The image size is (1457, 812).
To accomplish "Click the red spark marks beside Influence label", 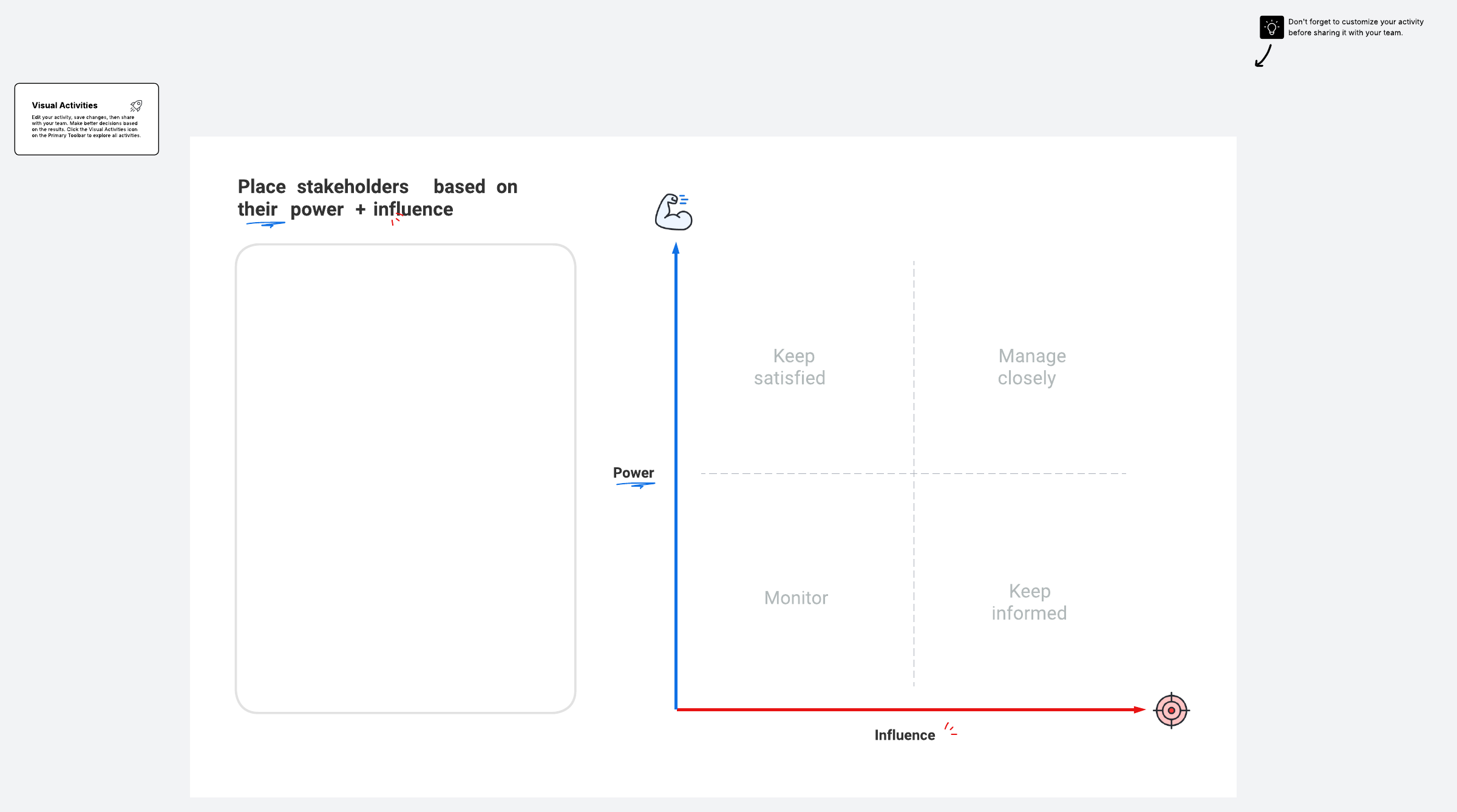I will click(x=951, y=729).
